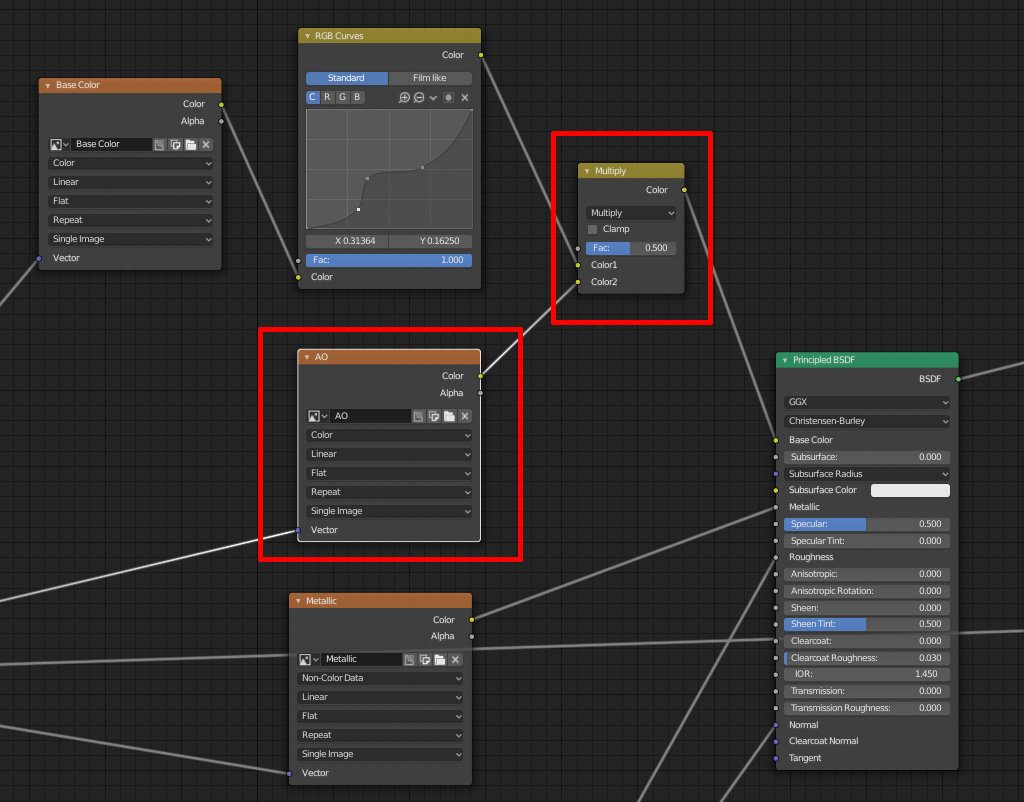Screen dimensions: 1024x802
Task: Reset the curve with the X icon
Action: point(465,97)
